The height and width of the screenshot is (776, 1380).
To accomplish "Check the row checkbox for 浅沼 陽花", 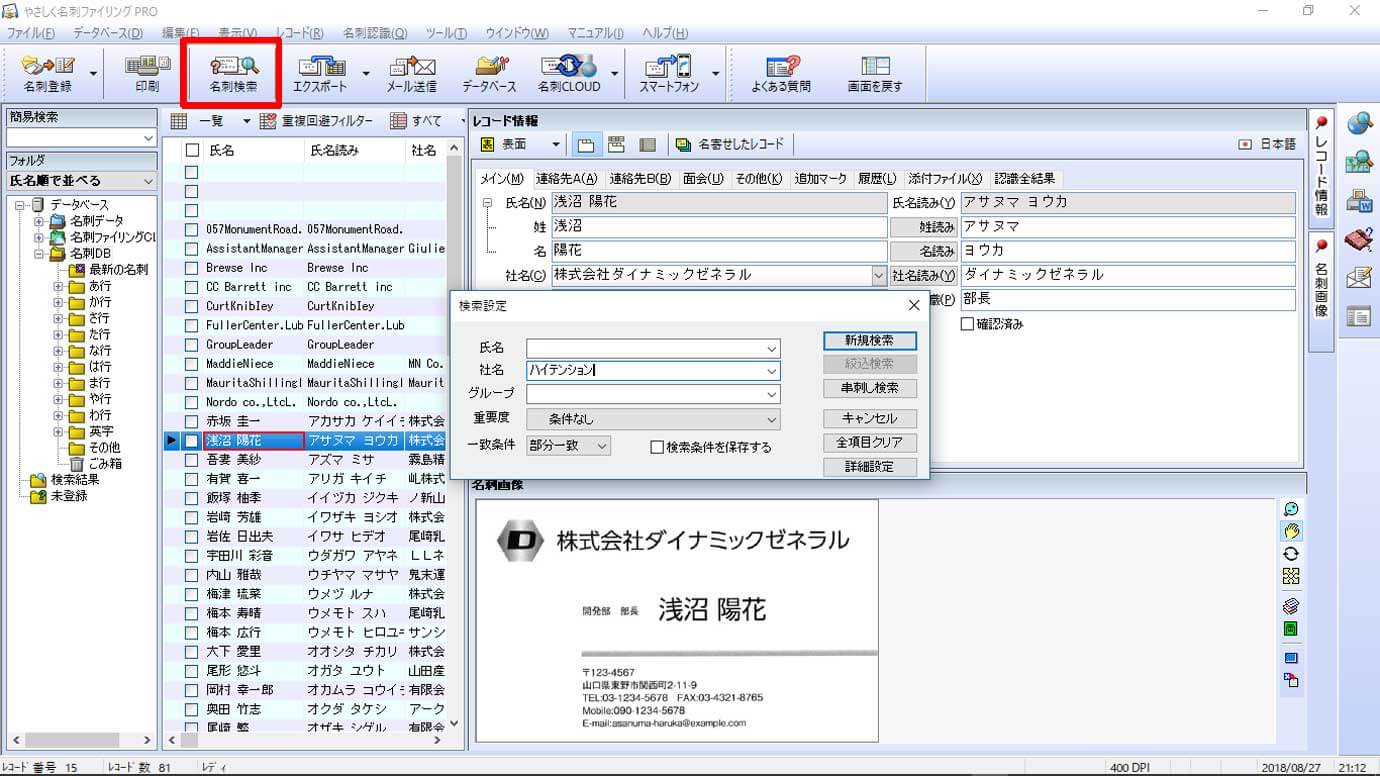I will pos(192,441).
